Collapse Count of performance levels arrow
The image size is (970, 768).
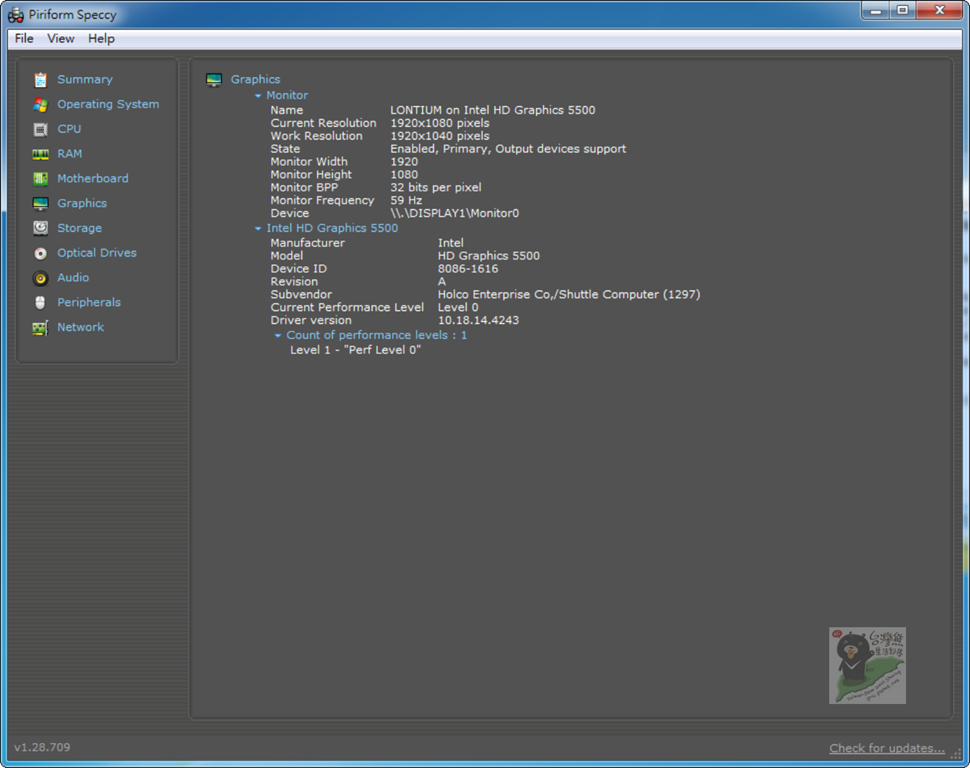[278, 335]
